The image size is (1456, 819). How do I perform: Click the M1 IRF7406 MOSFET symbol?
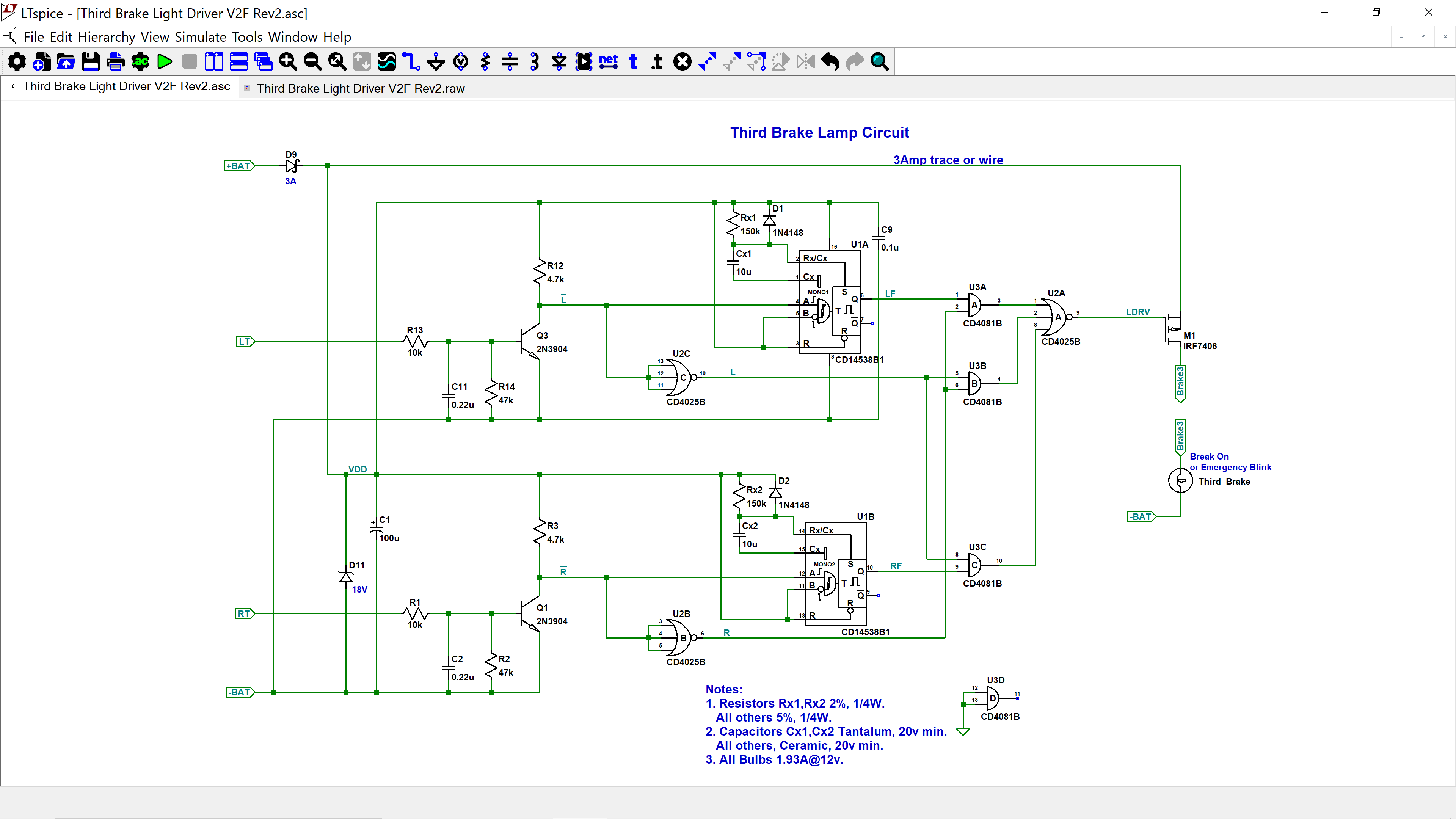click(1175, 329)
